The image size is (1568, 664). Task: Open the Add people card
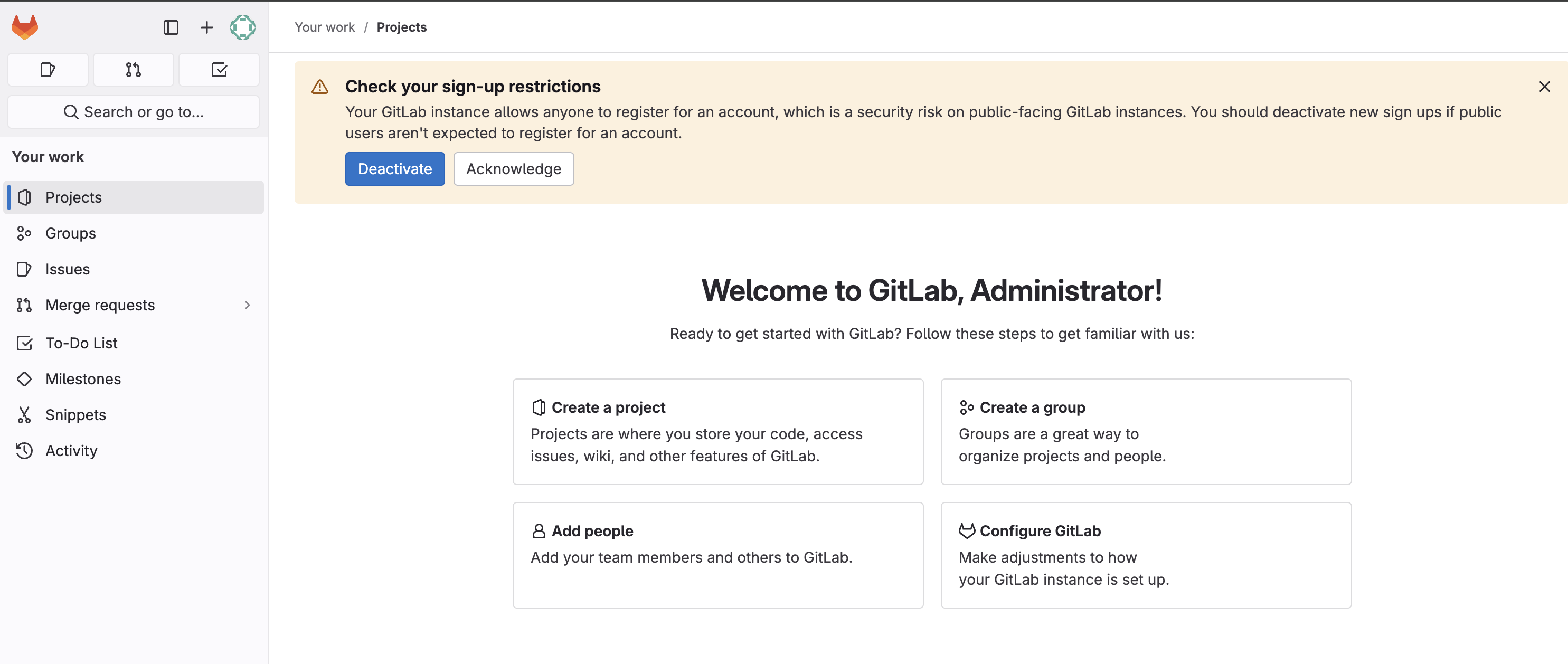point(717,556)
